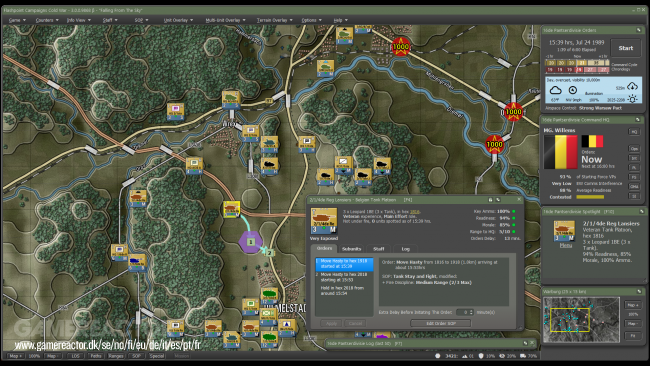Click the purple waypoint 1 hex marker
Image resolution: width=650 pixels, height=366 pixels.
[x=250, y=242]
